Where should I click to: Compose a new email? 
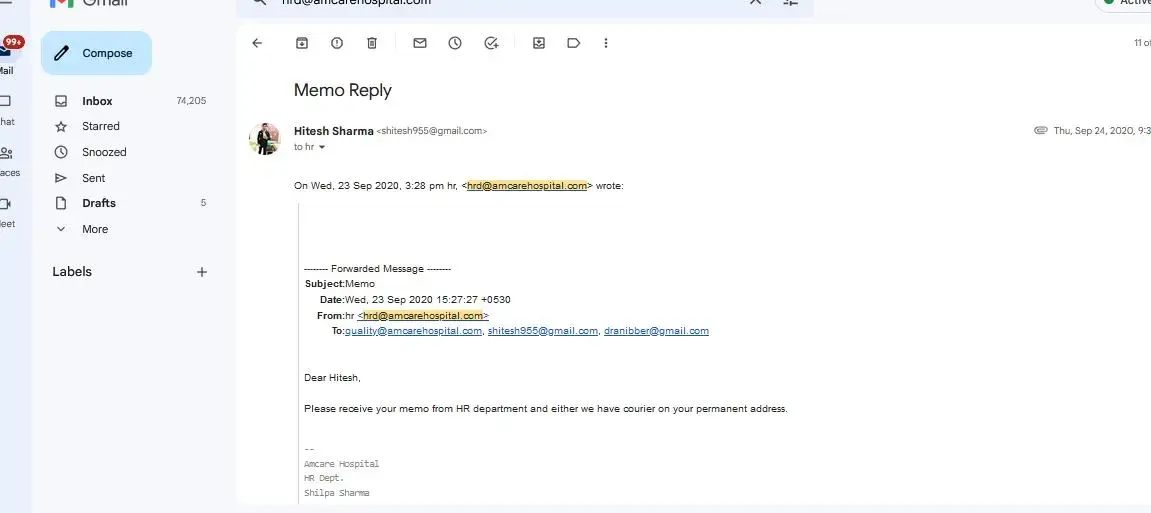96,53
